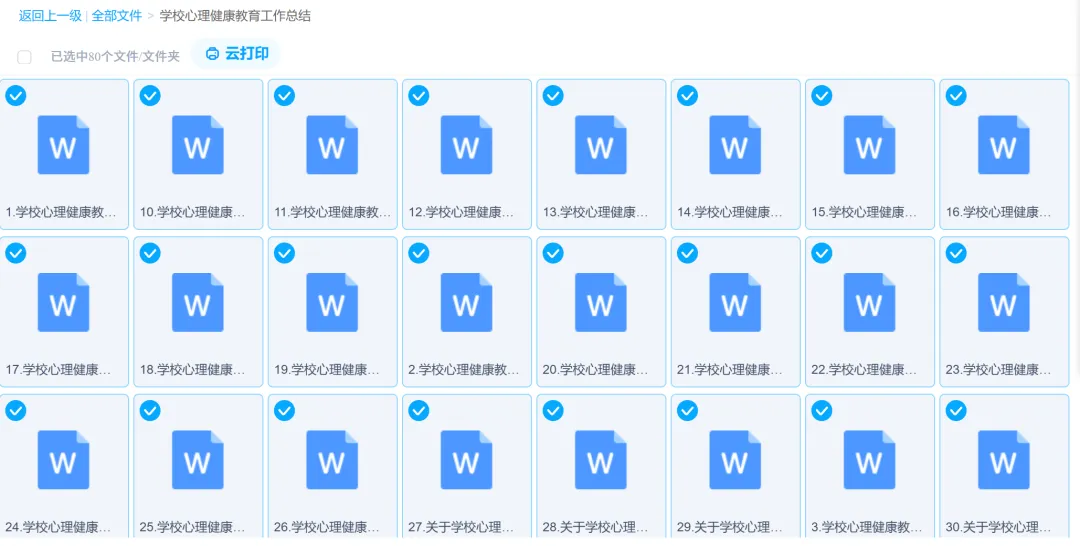Open Word icon of file 18.学校心理健康
Viewport: 1080px width, 546px height.
(198, 302)
